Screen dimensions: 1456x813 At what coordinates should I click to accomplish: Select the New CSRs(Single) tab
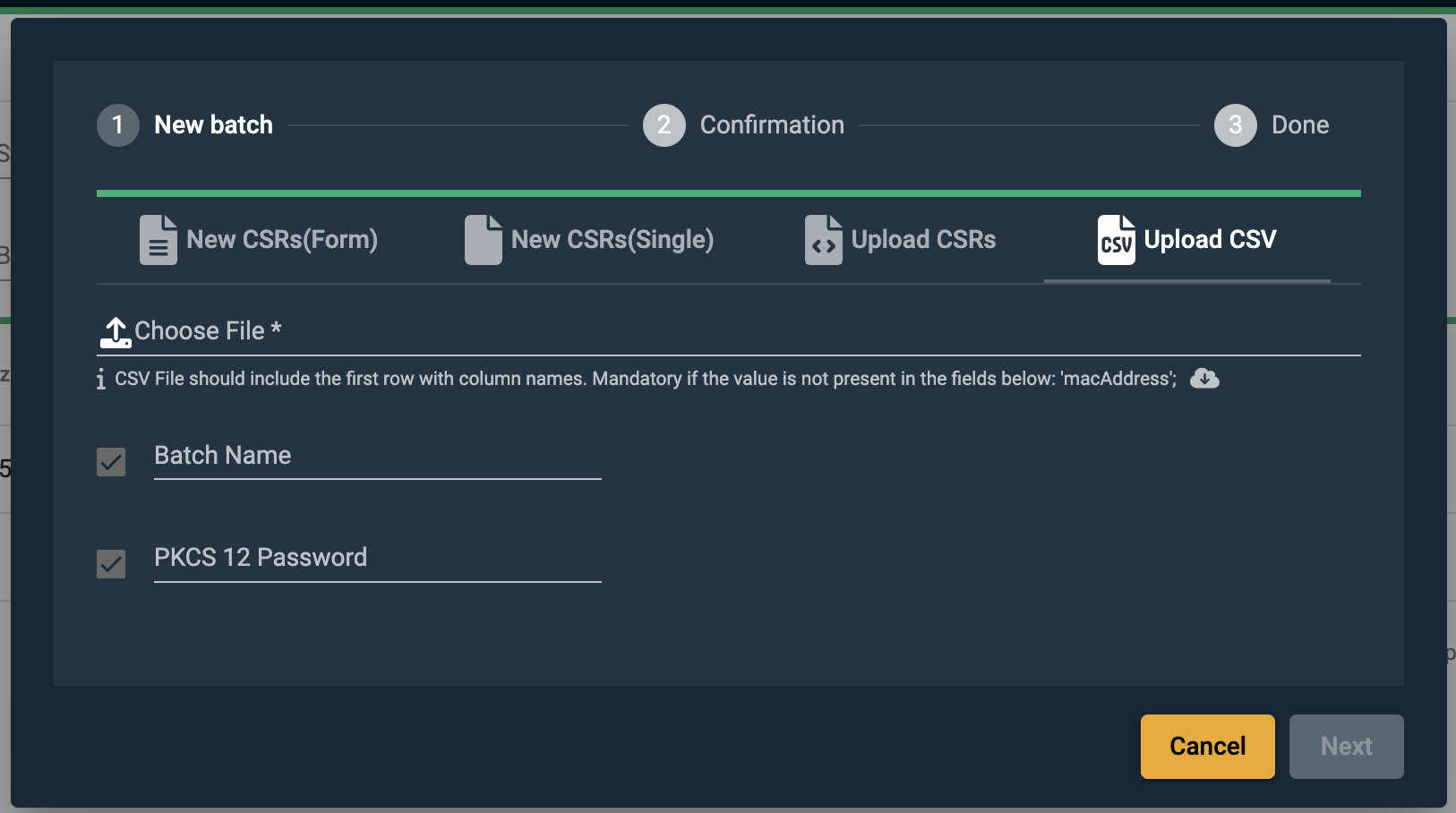click(591, 240)
